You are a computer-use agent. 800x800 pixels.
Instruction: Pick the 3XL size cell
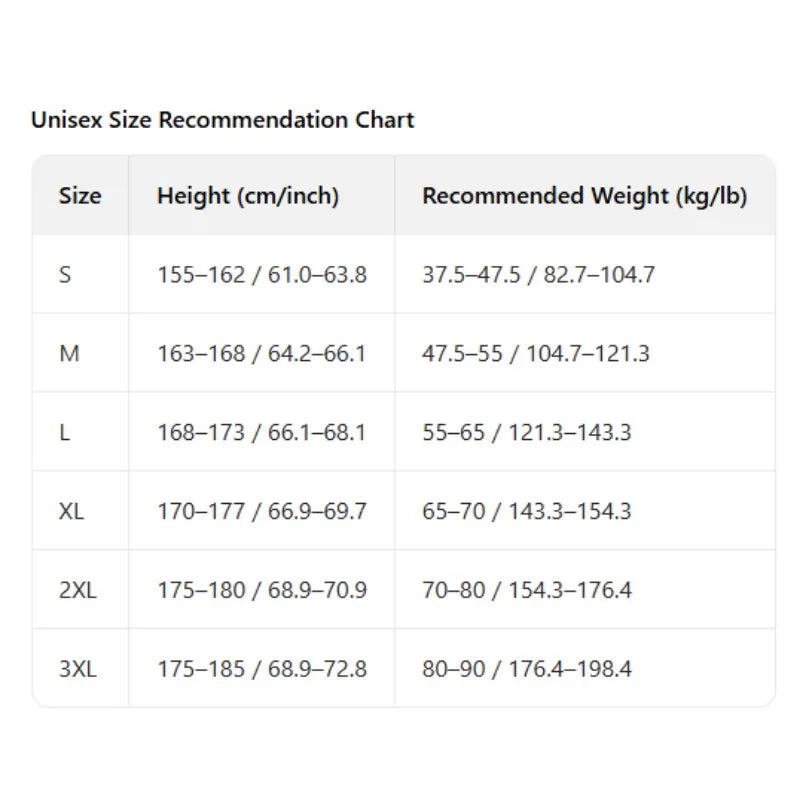point(80,668)
